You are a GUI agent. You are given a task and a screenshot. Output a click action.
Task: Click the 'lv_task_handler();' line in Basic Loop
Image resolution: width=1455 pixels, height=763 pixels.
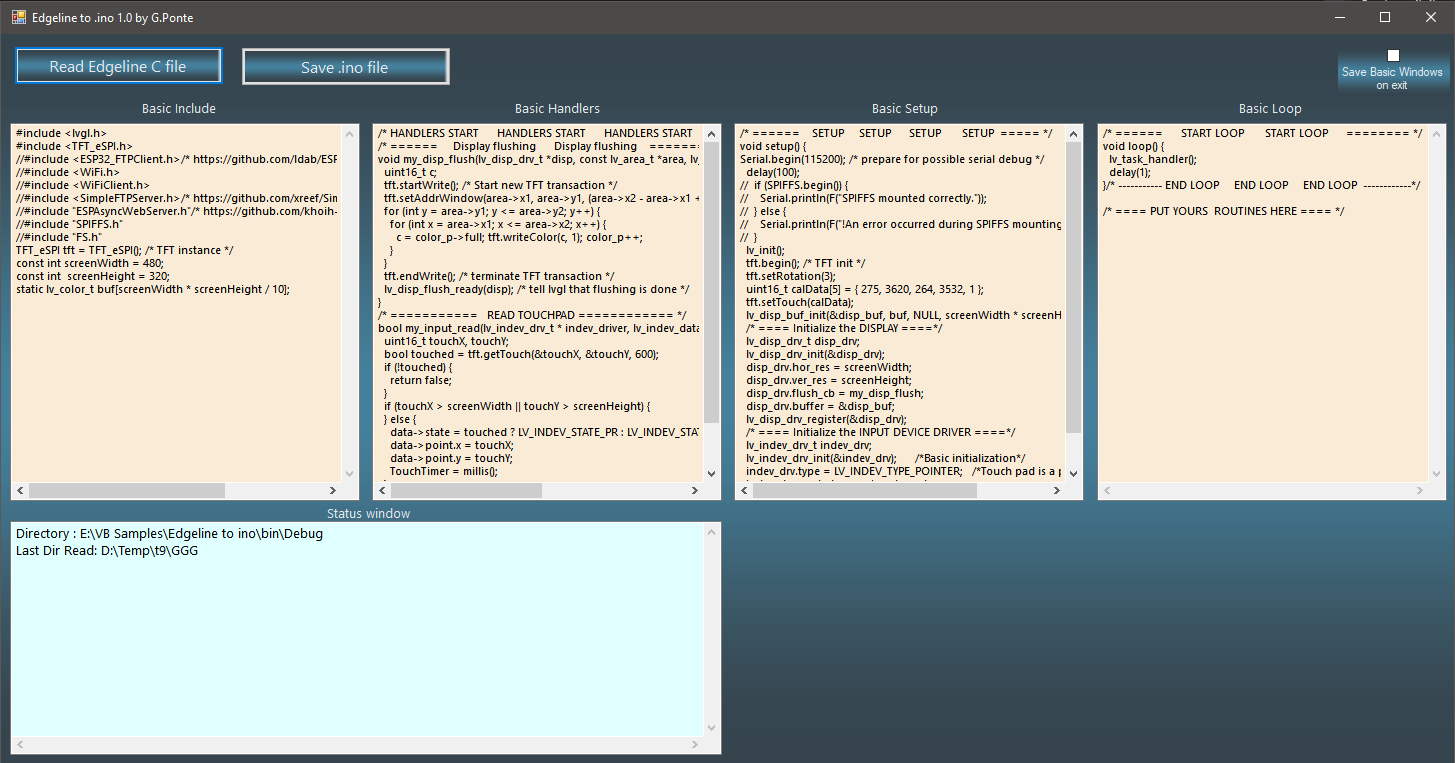[1152, 159]
